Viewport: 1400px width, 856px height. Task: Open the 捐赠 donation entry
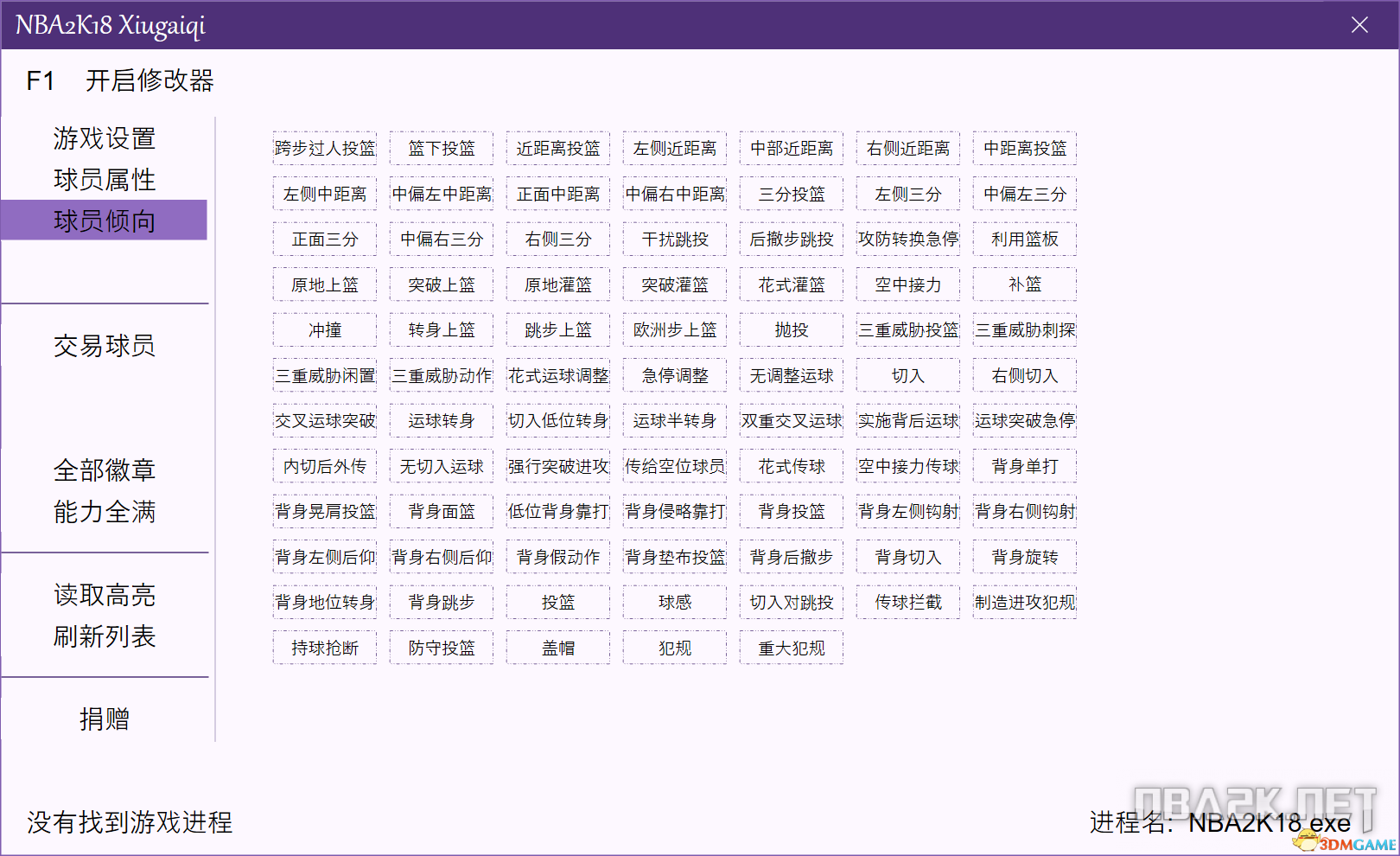coord(105,719)
